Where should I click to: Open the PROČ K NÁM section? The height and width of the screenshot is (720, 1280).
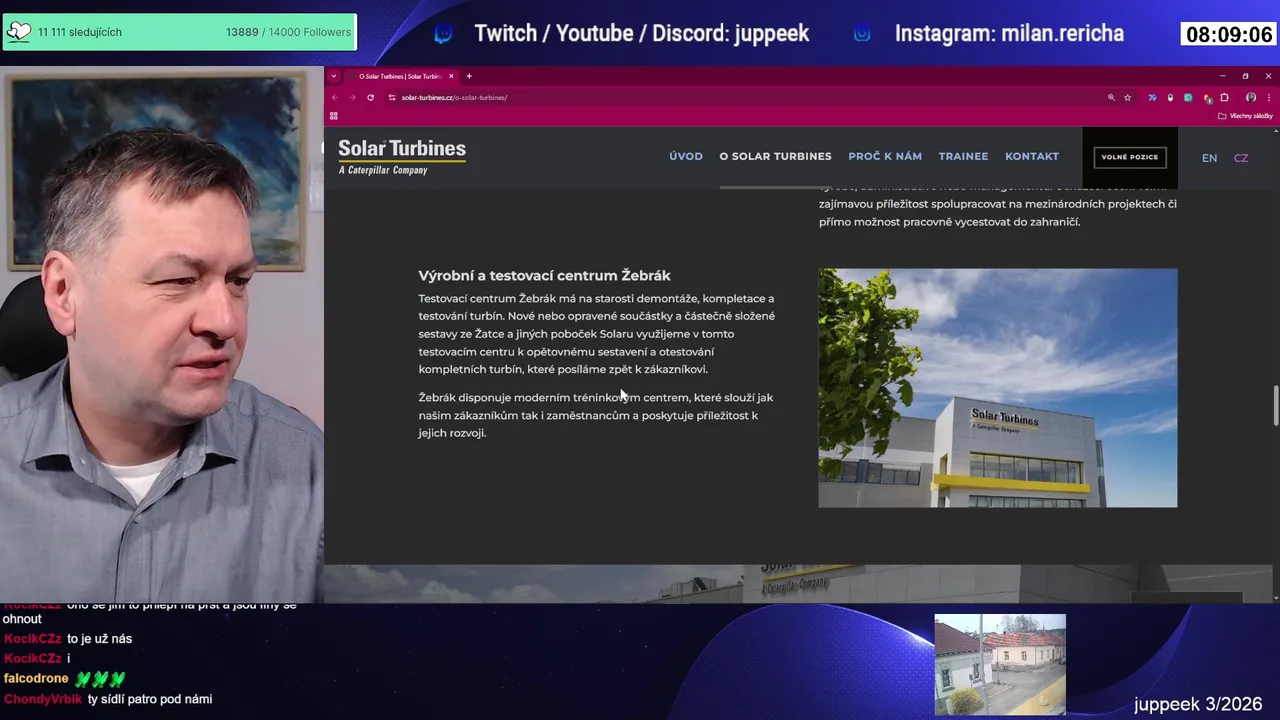tap(885, 157)
